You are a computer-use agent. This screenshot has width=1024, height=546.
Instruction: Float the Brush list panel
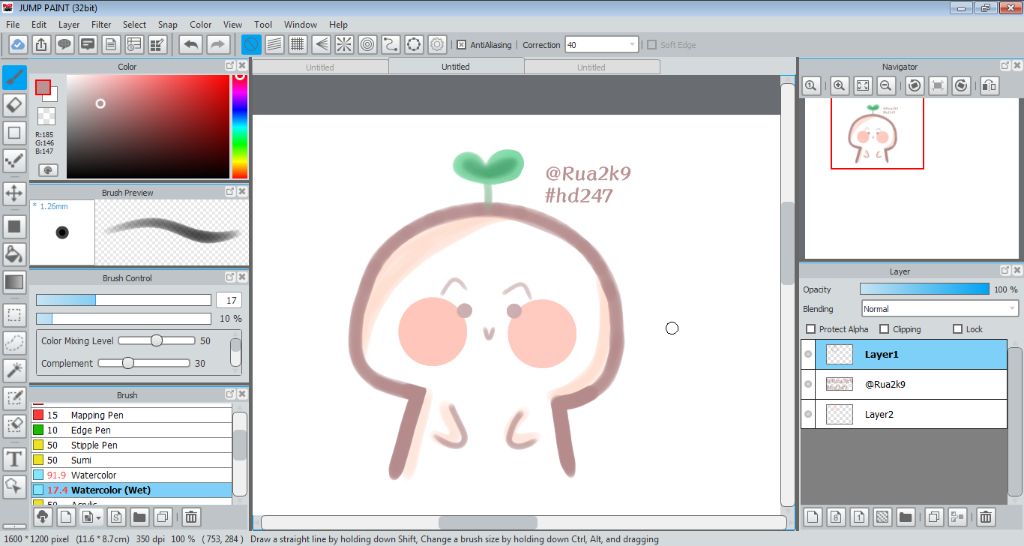pos(230,394)
